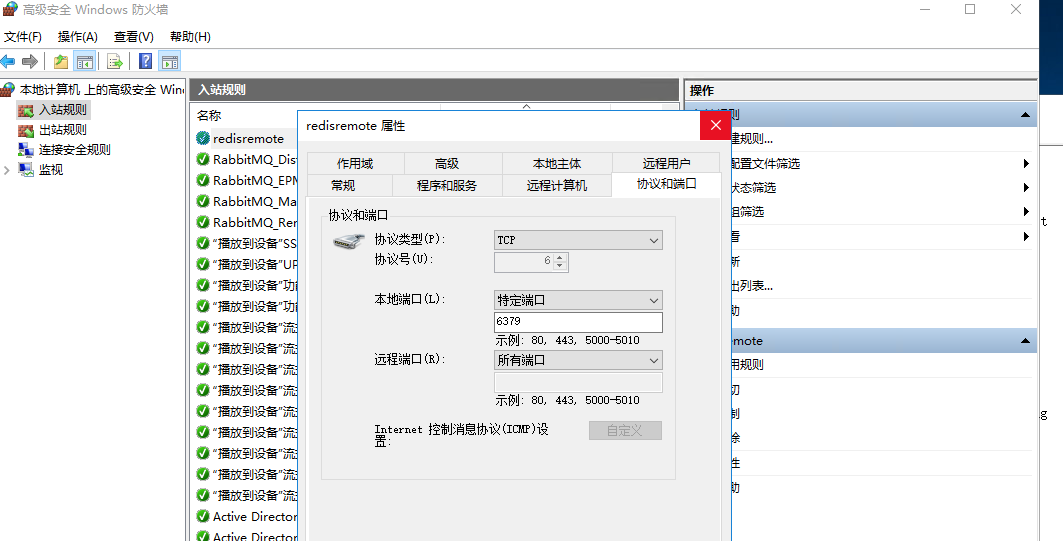The width and height of the screenshot is (1063, 541).
Task: Click the RabbitMQ_EPM rule green check icon
Action: [203, 180]
